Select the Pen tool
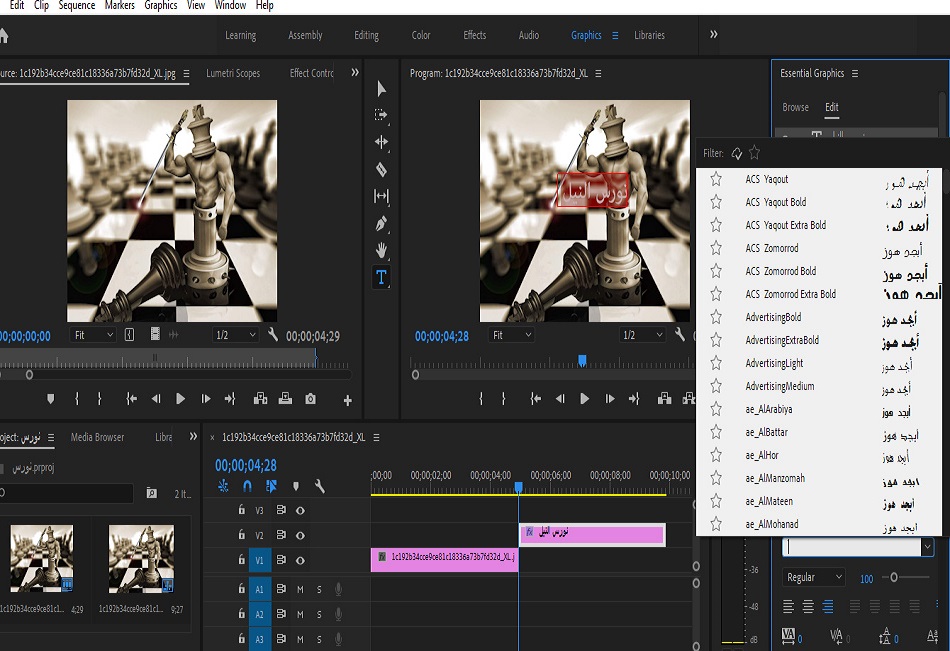 point(381,223)
